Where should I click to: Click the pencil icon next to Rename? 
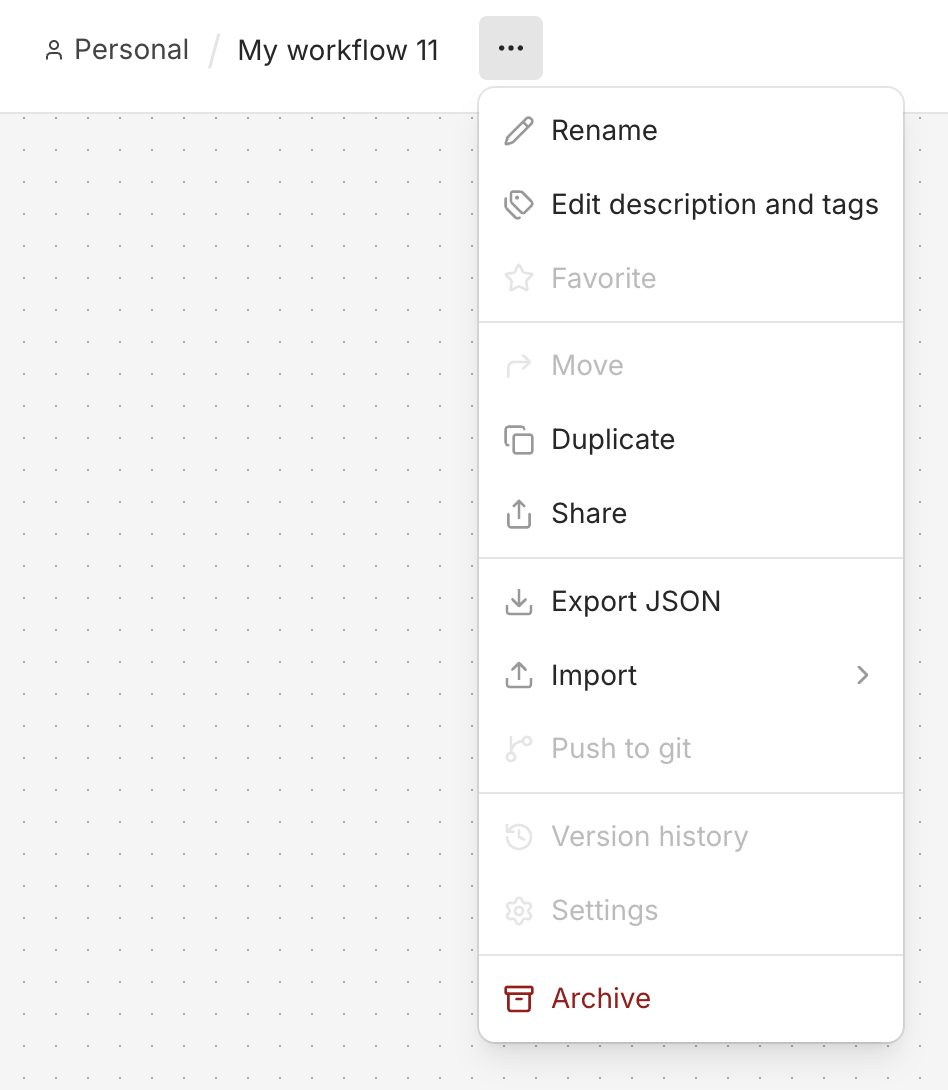(x=518, y=131)
